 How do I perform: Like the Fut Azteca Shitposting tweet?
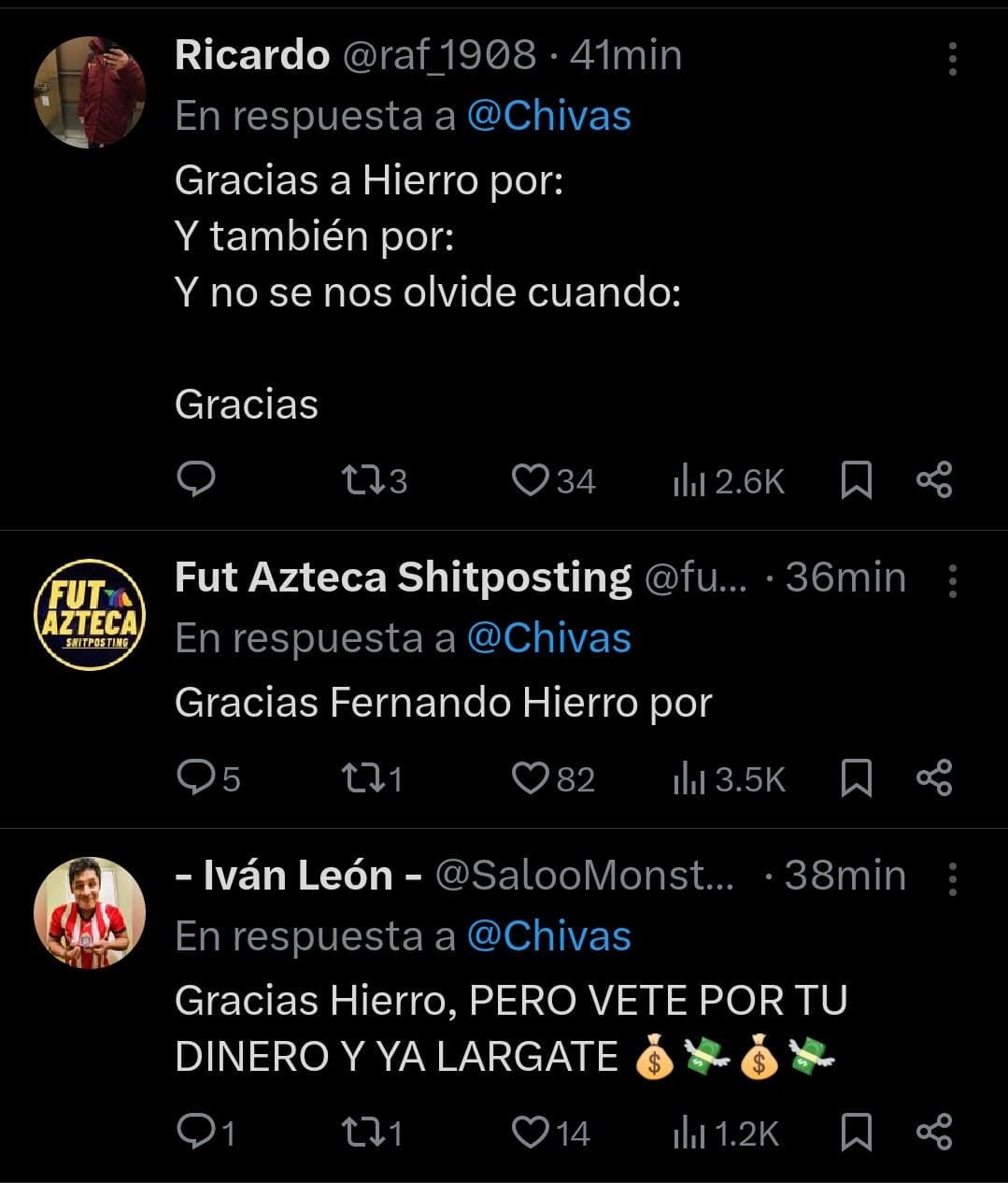[x=530, y=777]
